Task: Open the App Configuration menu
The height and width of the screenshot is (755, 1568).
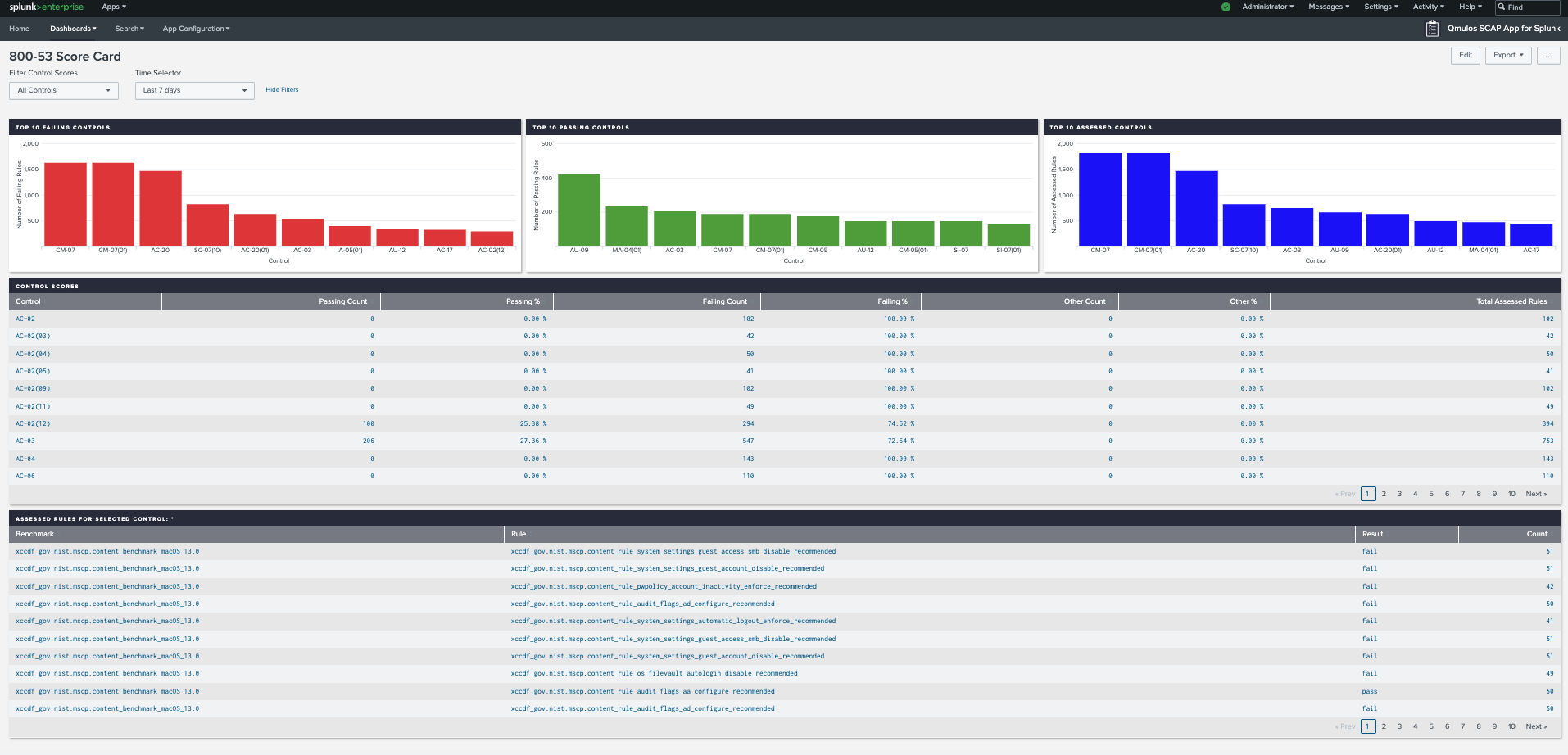Action: pyautogui.click(x=197, y=29)
